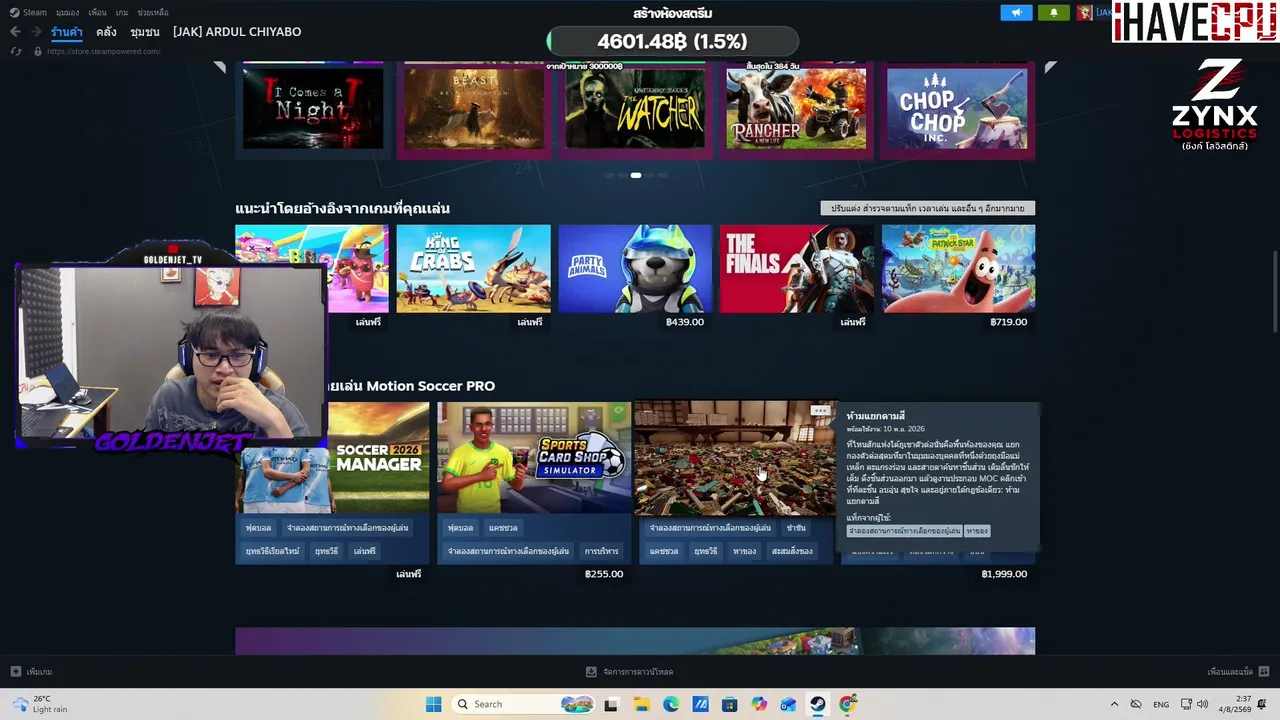Viewport: 1280px width, 720px height.
Task: Show previous games with the carousel left arrow
Action: click(x=220, y=67)
